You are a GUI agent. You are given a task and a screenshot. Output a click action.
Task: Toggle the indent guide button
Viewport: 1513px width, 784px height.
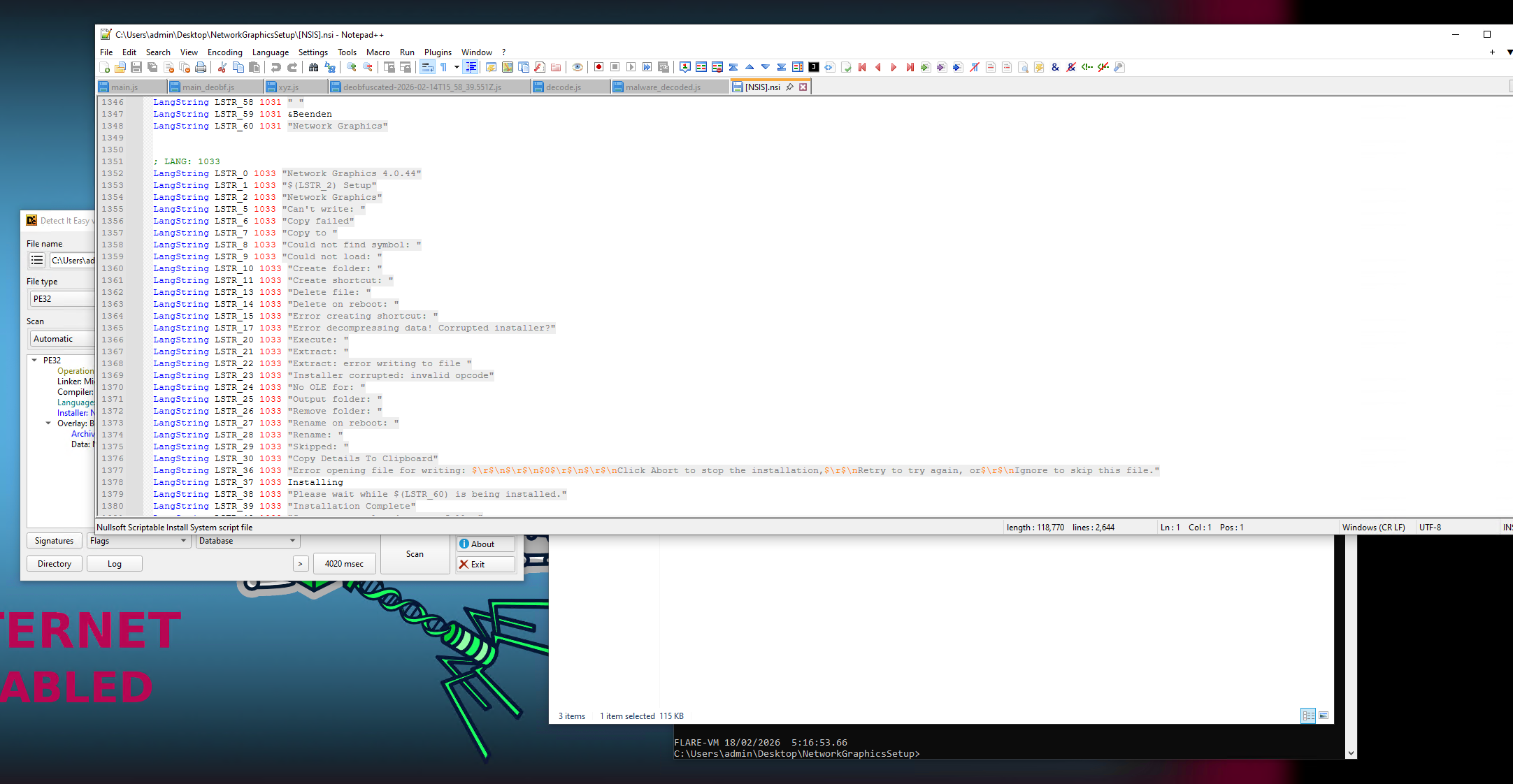click(471, 67)
